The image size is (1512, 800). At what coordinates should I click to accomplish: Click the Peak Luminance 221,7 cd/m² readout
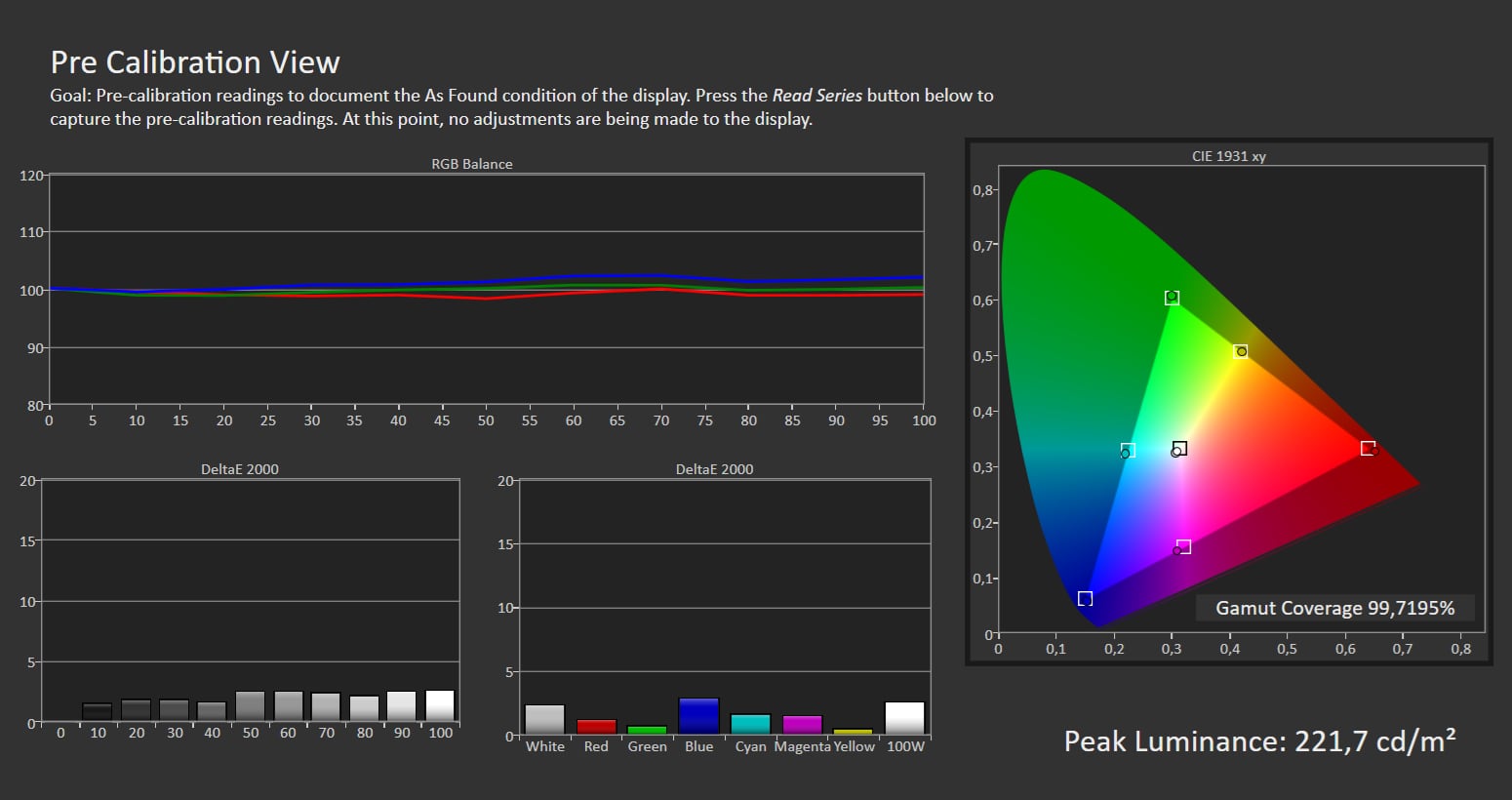(x=1259, y=741)
